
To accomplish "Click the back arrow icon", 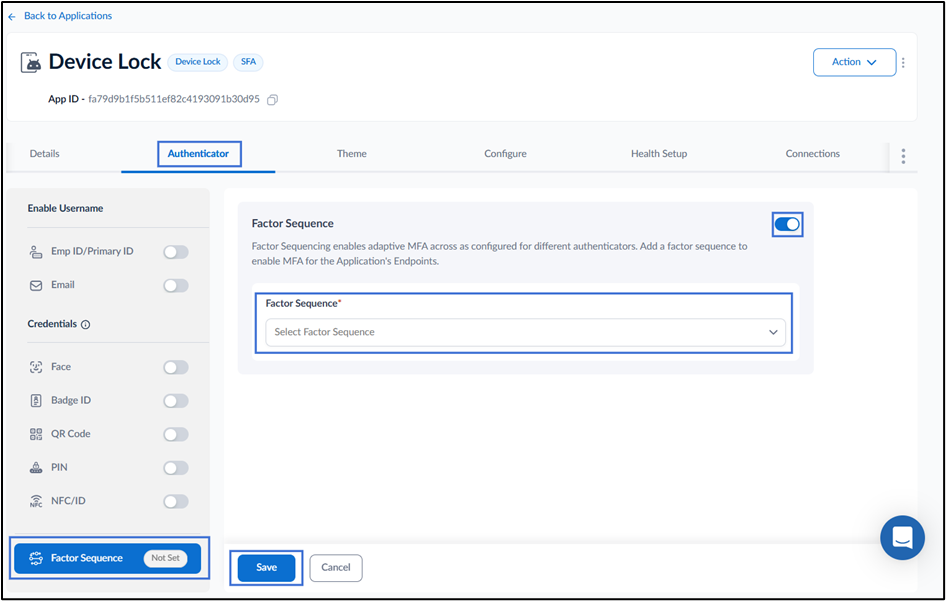I will [x=11, y=17].
